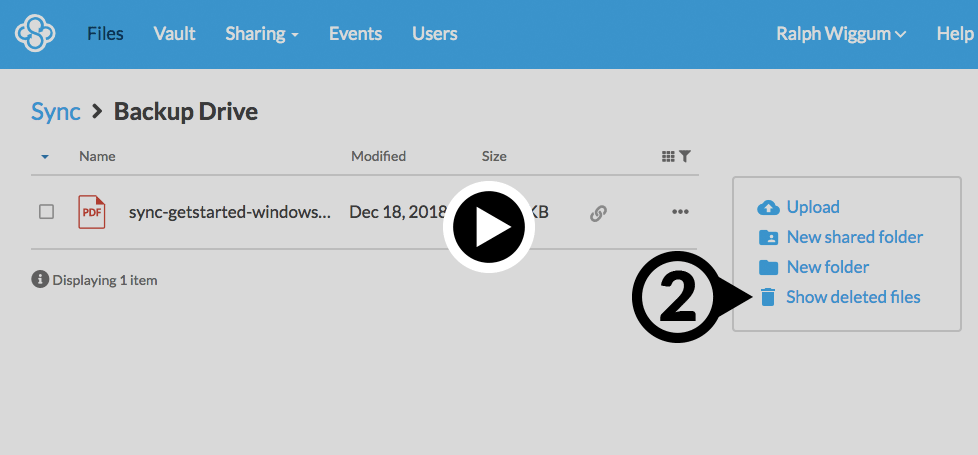The image size is (978, 455).
Task: Expand the Sharing dropdown menu
Action: (x=262, y=34)
